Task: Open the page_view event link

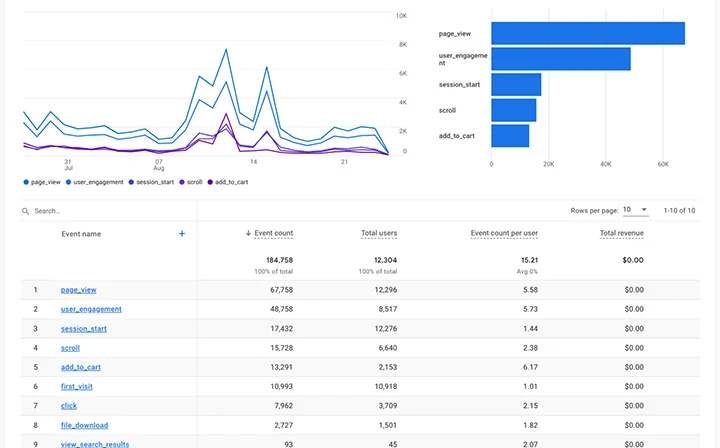Action: point(79,290)
